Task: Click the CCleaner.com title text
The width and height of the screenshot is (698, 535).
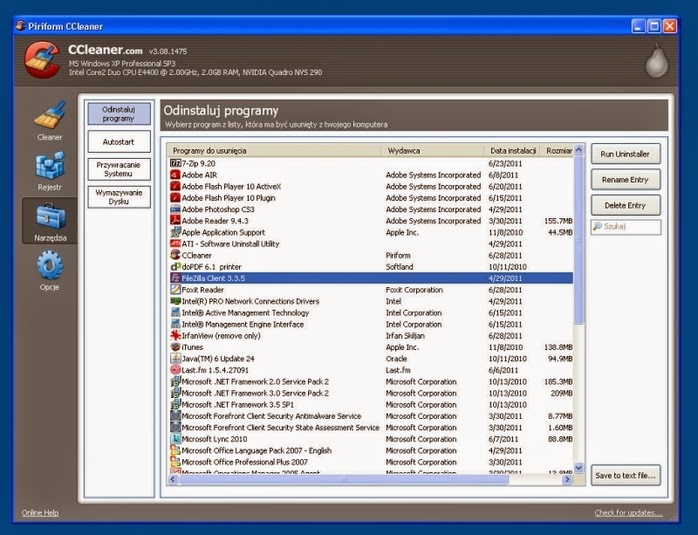Action: pyautogui.click(x=106, y=50)
